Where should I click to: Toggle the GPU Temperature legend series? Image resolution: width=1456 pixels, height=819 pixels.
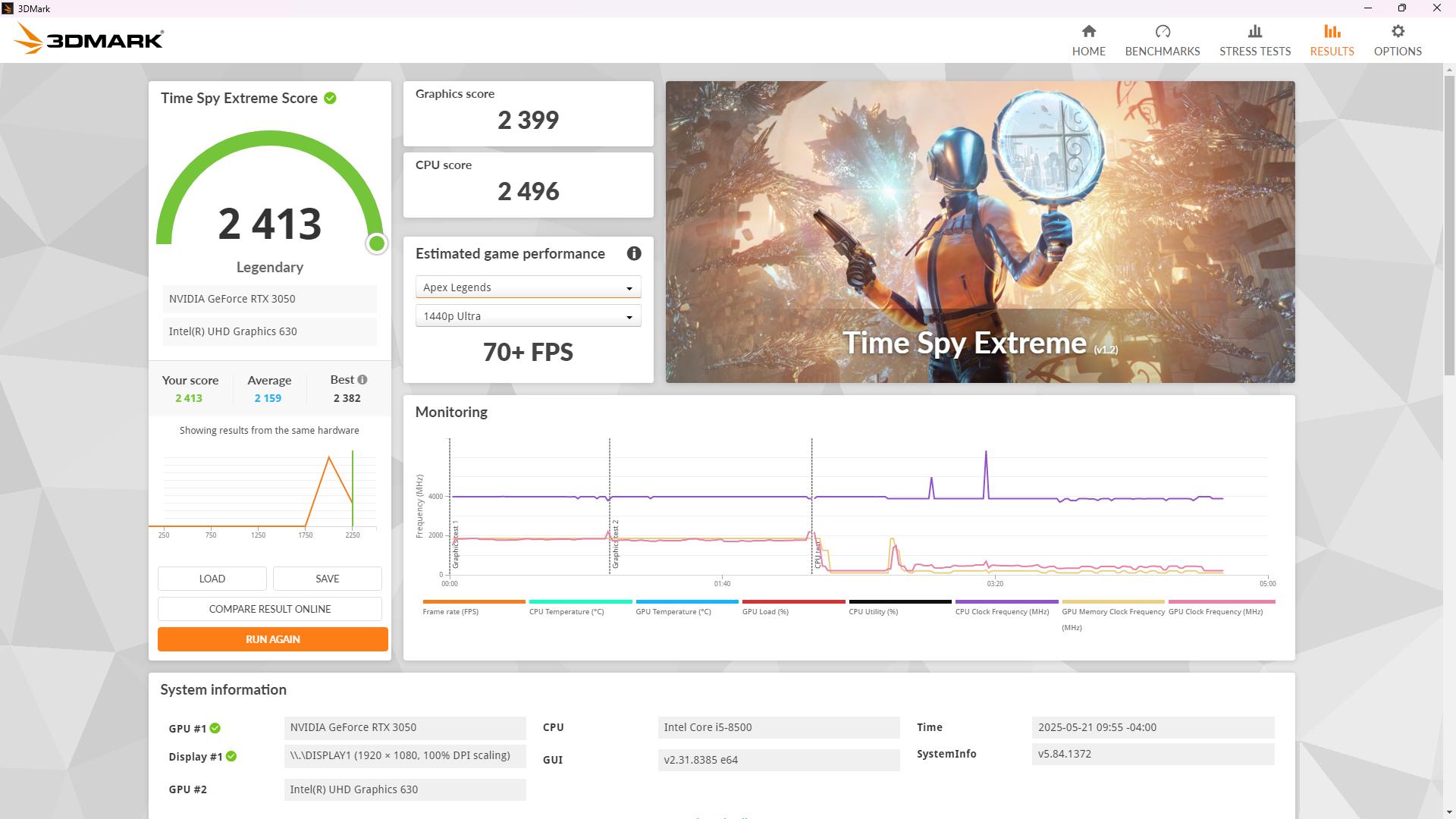point(673,611)
